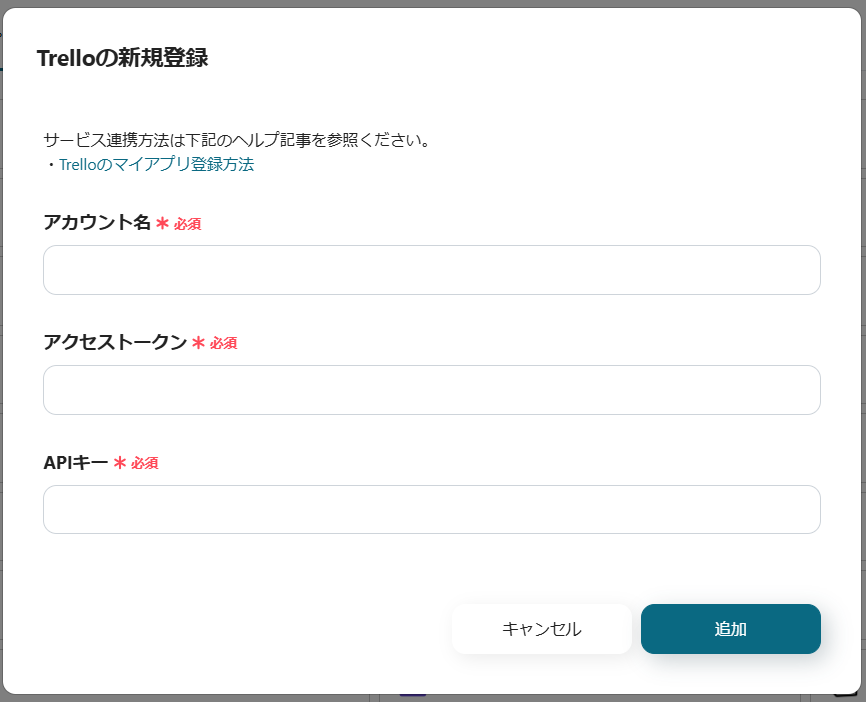Click the 追加 button to submit
This screenshot has height=702, width=866.
pos(731,629)
